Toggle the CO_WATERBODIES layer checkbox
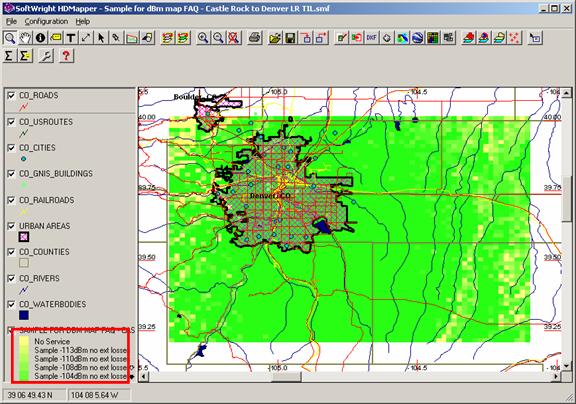Screen dimensions: 576x404 11,304
